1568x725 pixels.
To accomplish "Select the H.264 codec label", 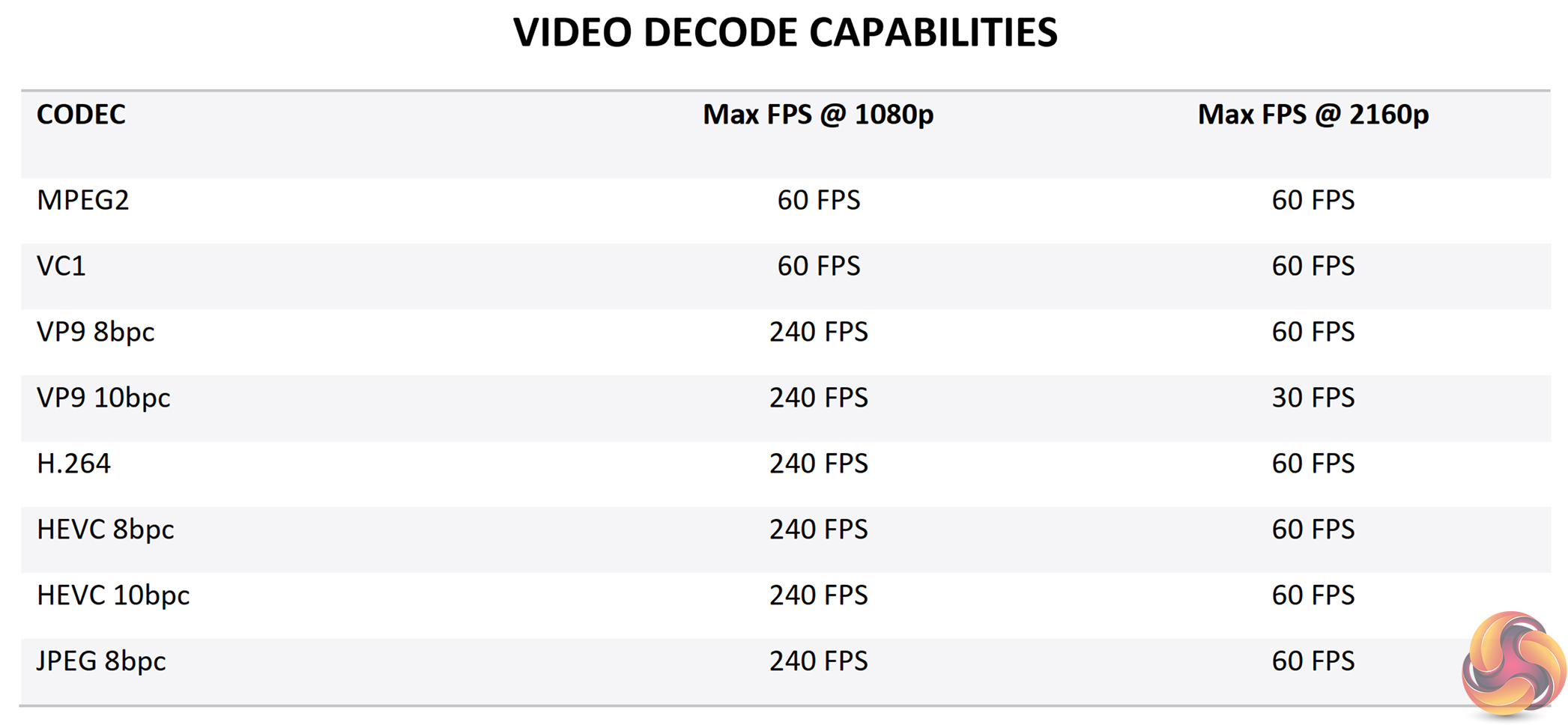I will point(73,464).
